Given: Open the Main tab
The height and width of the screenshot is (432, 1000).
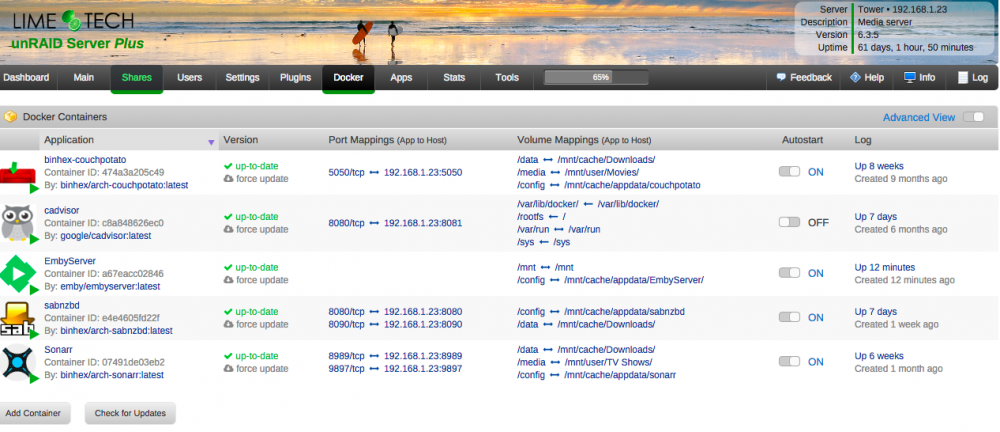Looking at the screenshot, I should pyautogui.click(x=84, y=77).
